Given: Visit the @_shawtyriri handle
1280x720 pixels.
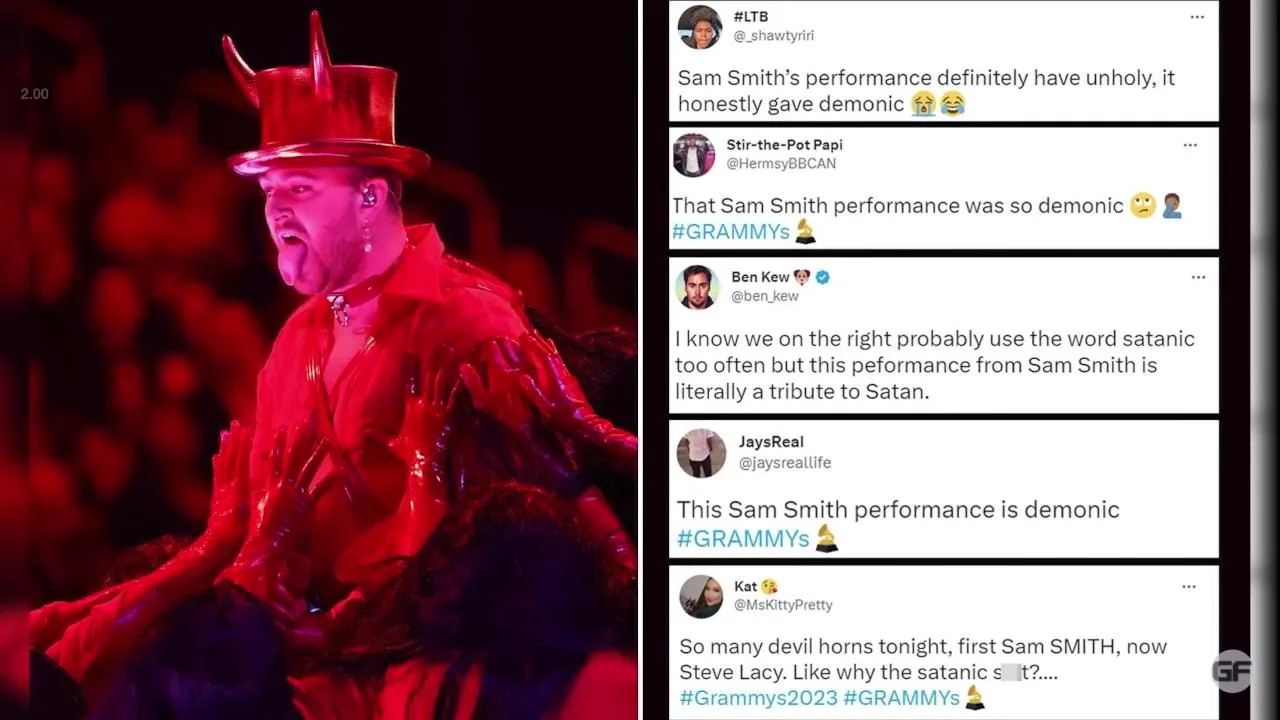Looking at the screenshot, I should tap(774, 36).
